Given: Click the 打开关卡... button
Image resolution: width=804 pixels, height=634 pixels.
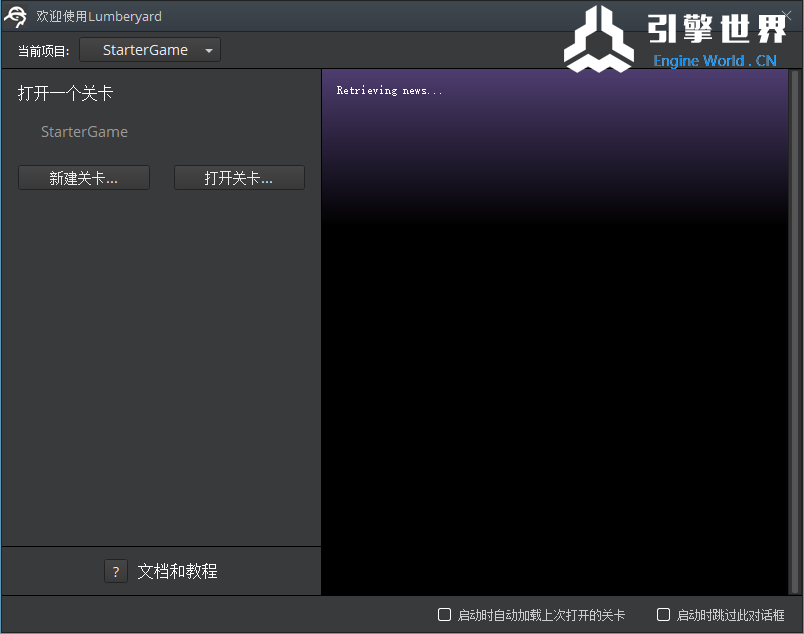Looking at the screenshot, I should (239, 178).
